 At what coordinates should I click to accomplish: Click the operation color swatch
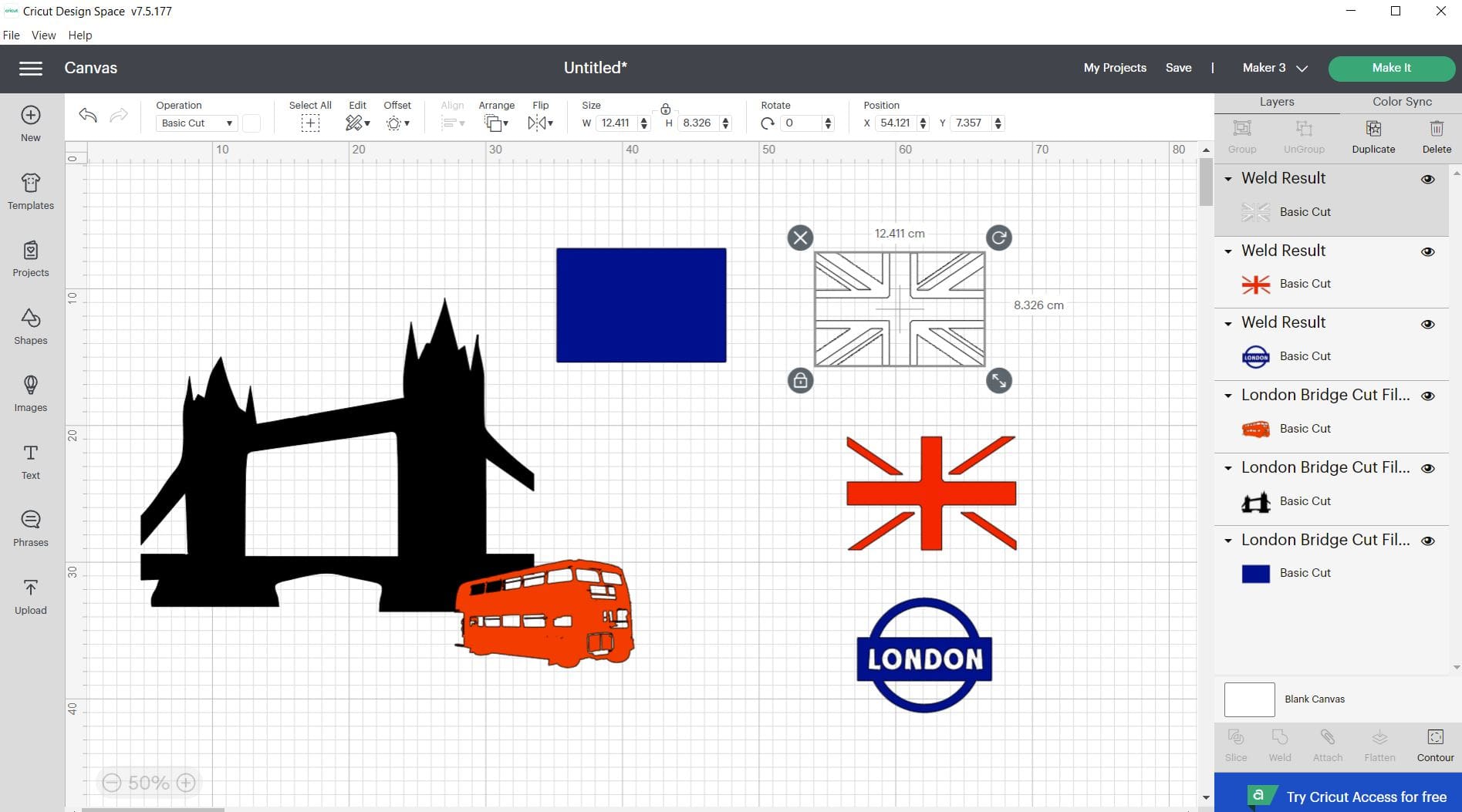point(252,123)
